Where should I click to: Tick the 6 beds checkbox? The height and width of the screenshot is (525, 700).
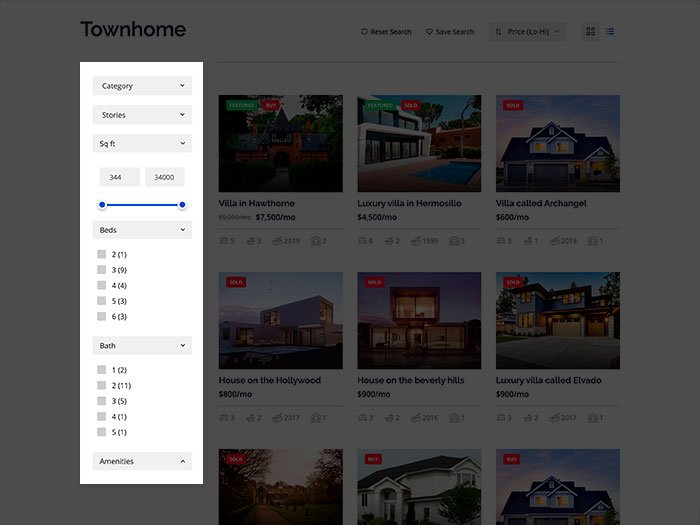tap(102, 317)
